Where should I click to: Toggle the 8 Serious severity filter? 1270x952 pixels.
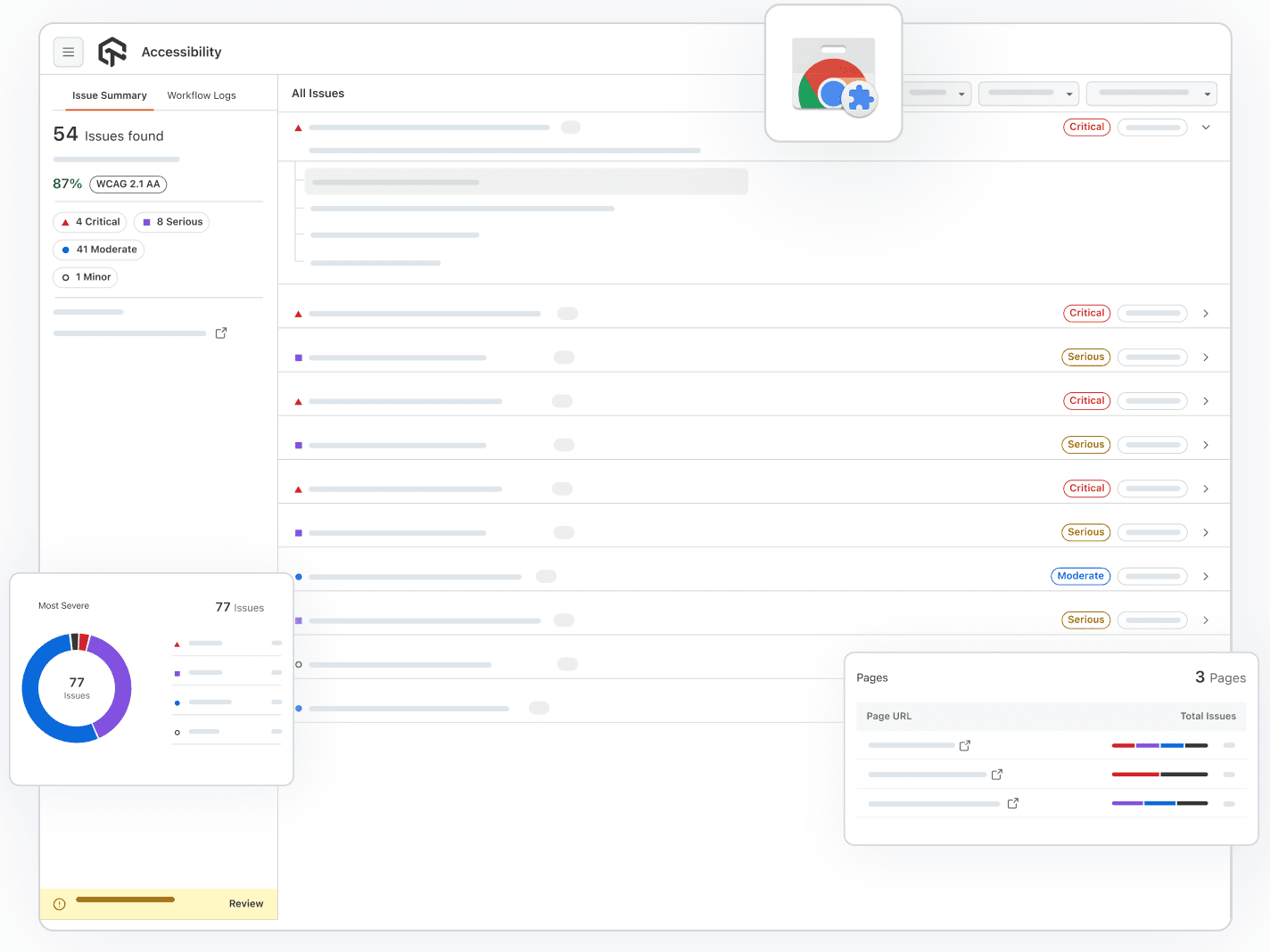pyautogui.click(x=171, y=222)
